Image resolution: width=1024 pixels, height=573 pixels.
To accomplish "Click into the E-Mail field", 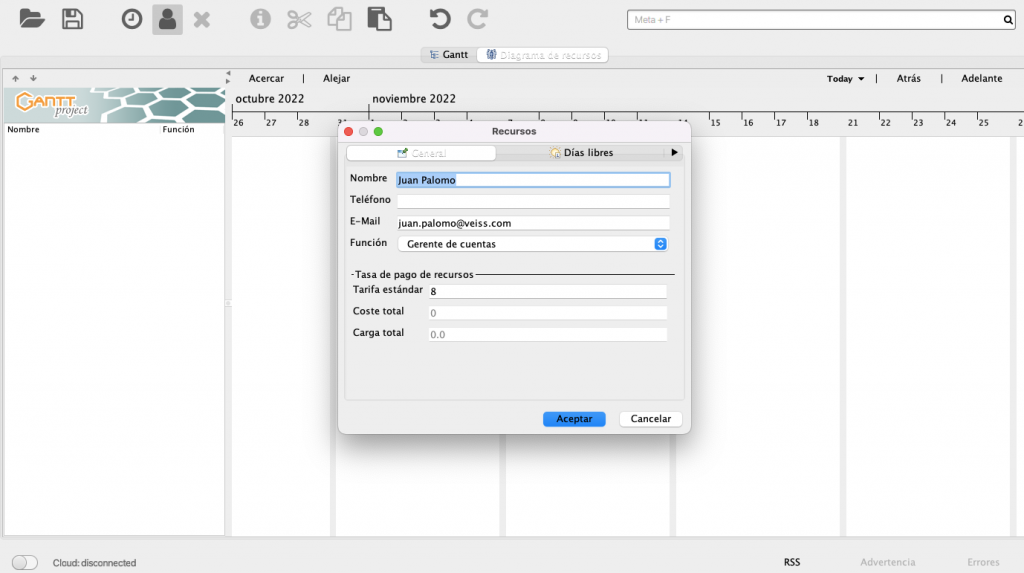I will [x=532, y=224].
